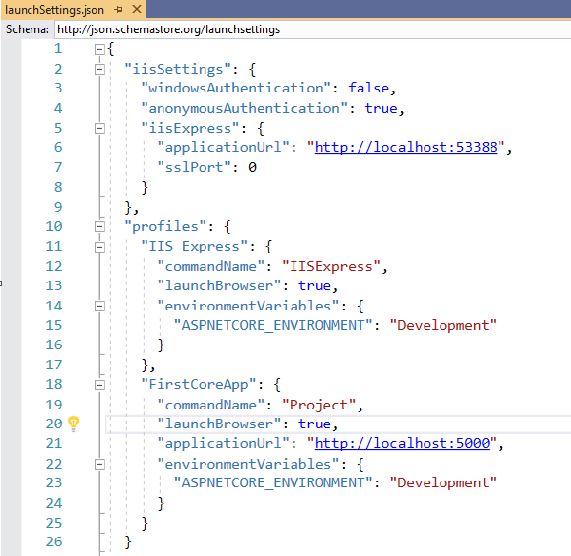Image resolution: width=571 pixels, height=556 pixels.
Task: Click line number 1 in the gutter
Action: [58, 48]
